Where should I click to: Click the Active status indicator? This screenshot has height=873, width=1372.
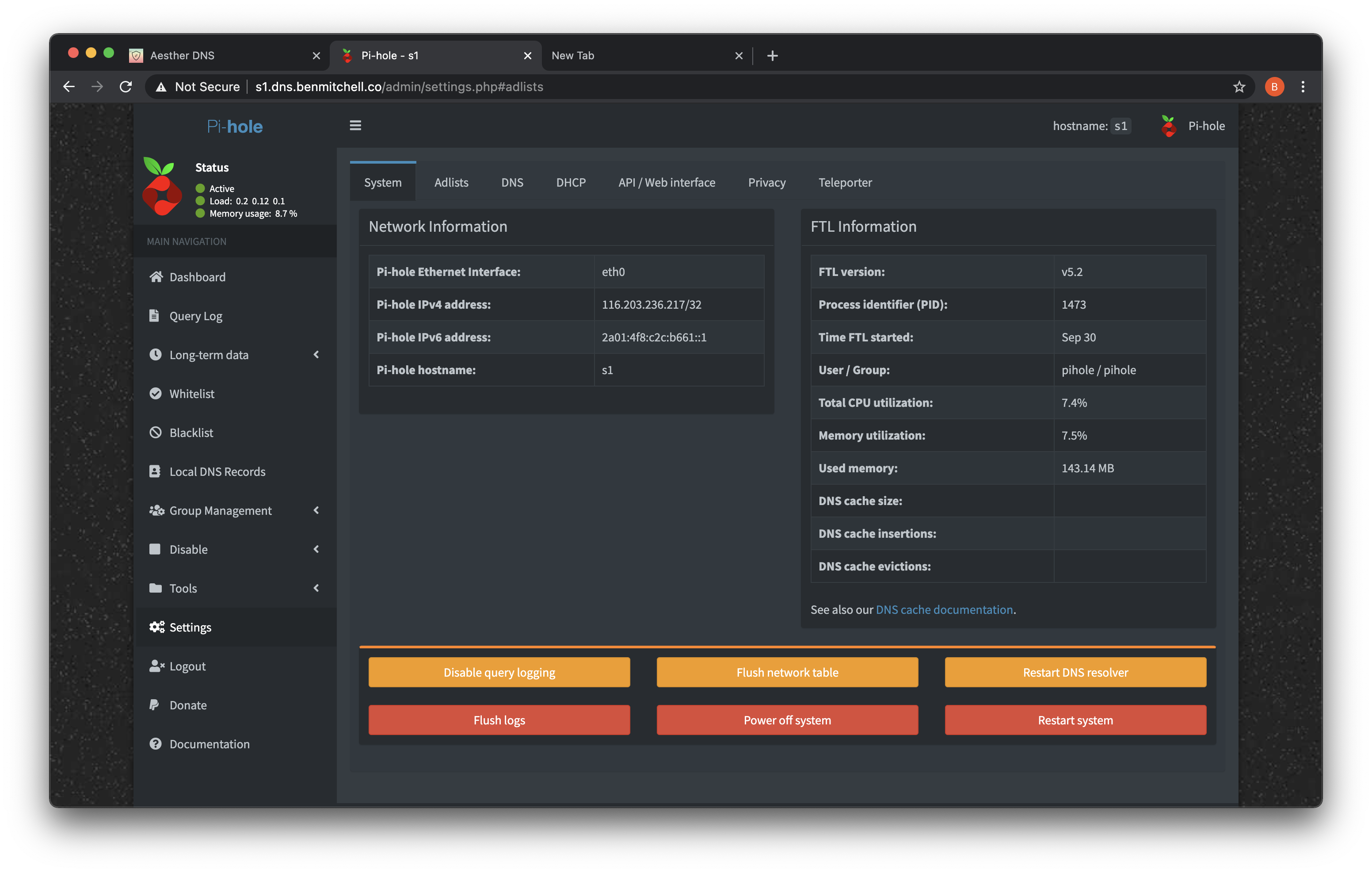[x=215, y=188]
